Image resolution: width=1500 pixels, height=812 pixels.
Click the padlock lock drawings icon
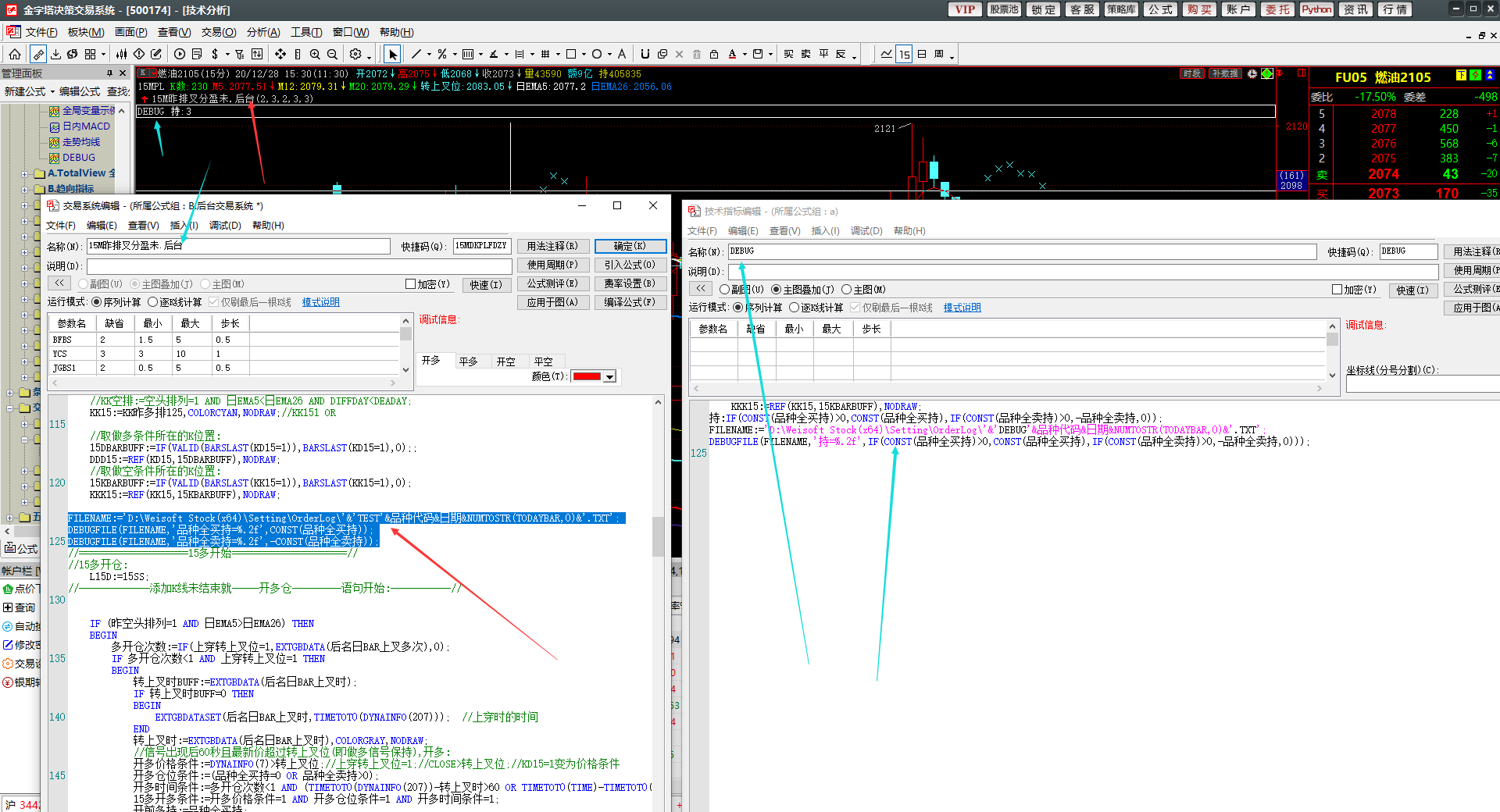[714, 54]
